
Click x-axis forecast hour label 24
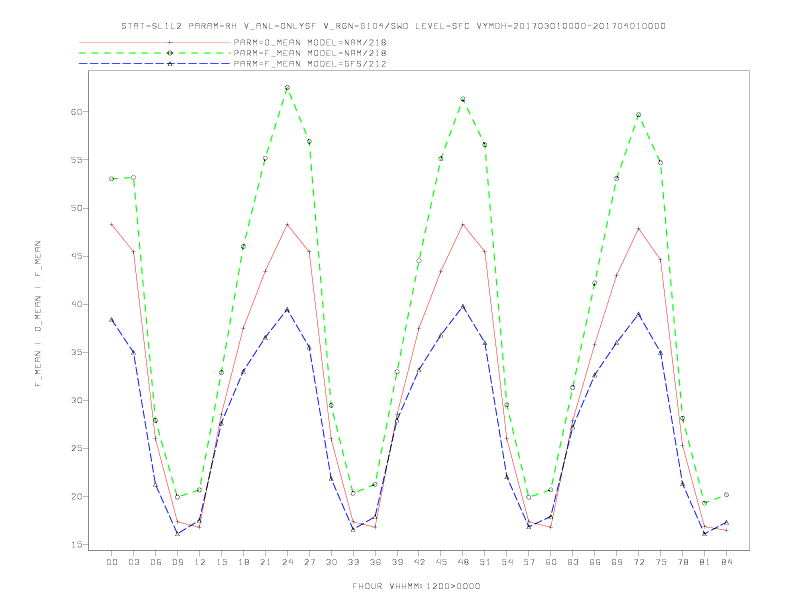(287, 562)
